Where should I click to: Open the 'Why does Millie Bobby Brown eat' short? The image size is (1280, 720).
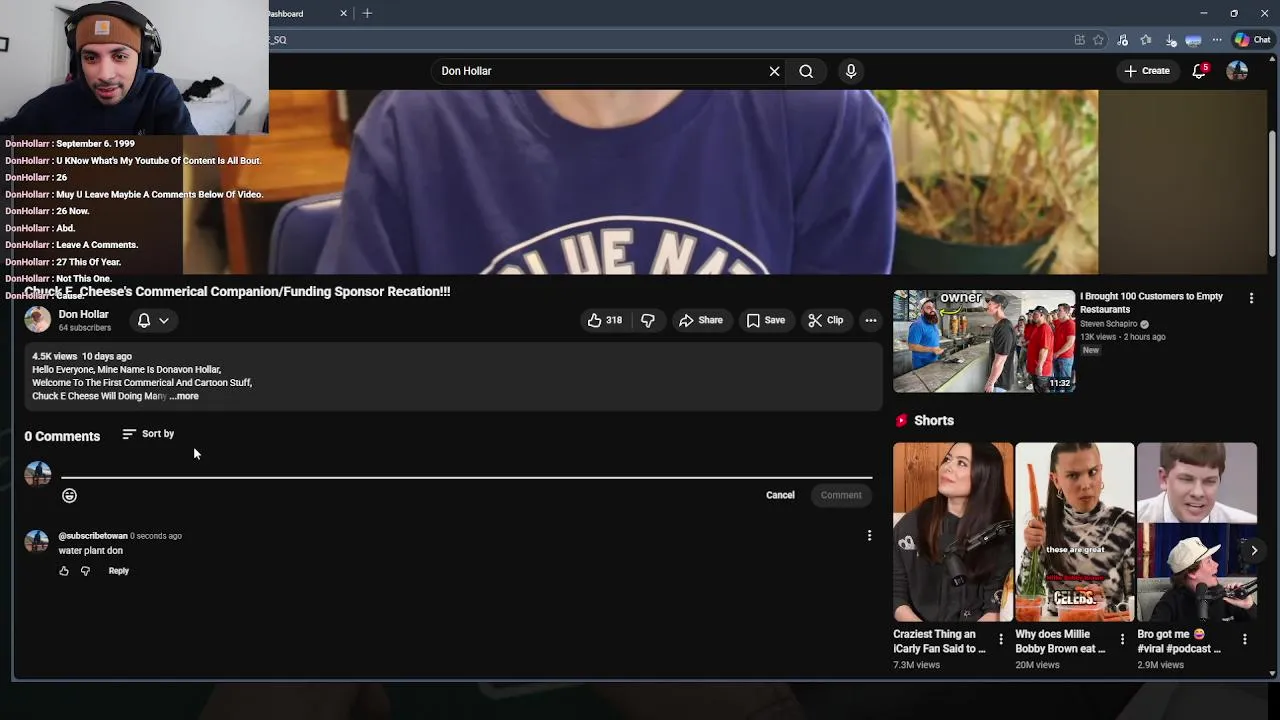click(1075, 532)
